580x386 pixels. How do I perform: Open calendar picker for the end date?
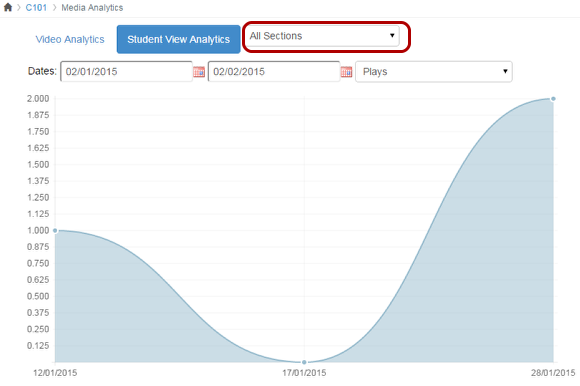[x=346, y=72]
